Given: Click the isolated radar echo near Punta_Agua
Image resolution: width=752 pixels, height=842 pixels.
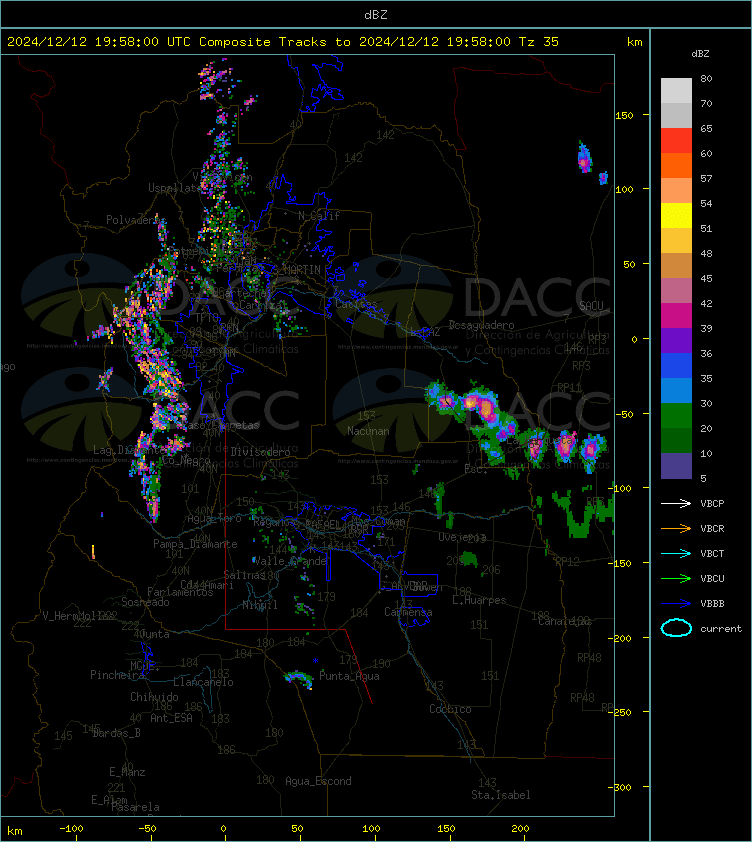Looking at the screenshot, I should tap(300, 679).
